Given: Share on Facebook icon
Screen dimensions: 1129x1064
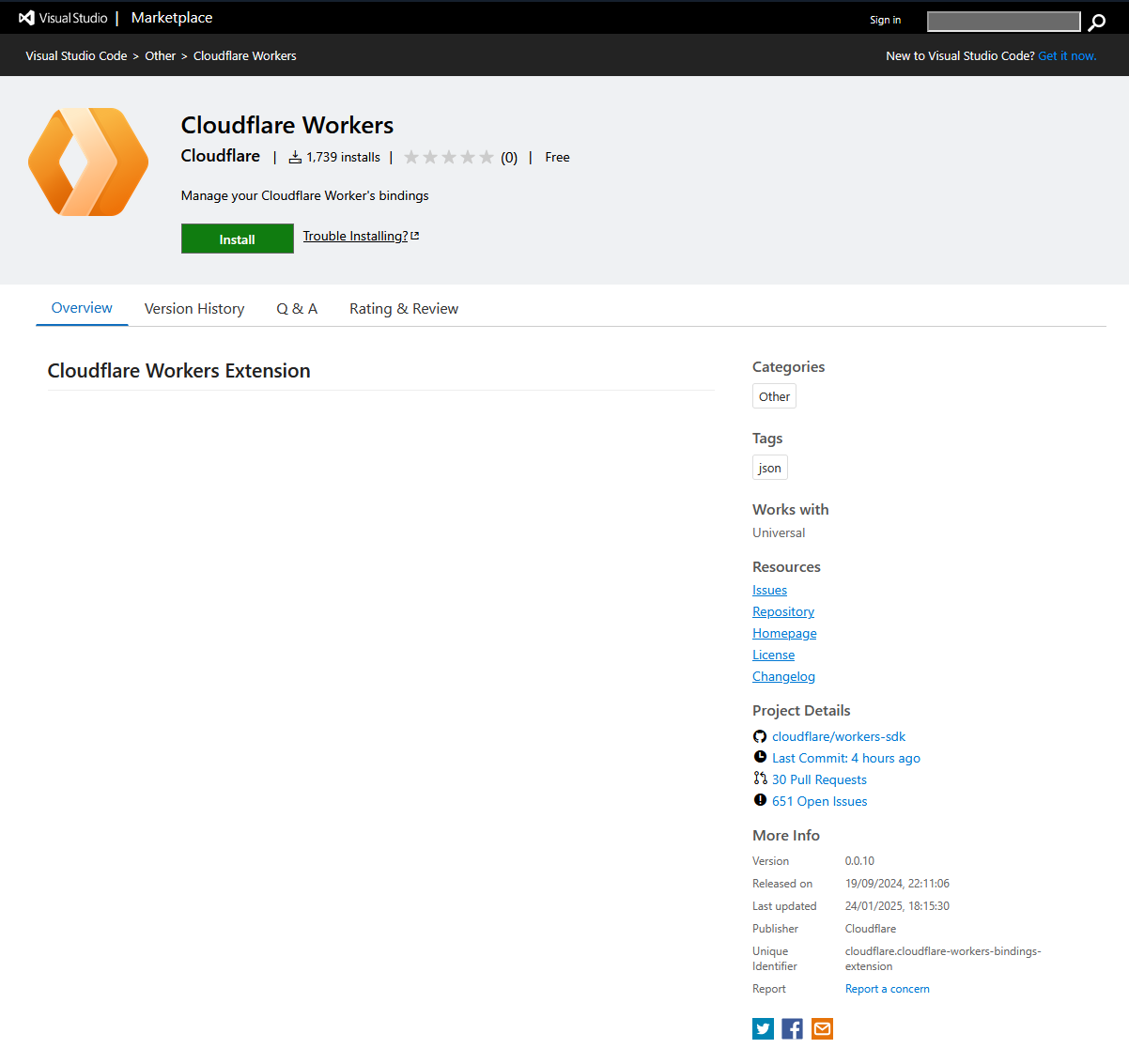Looking at the screenshot, I should [x=792, y=1028].
